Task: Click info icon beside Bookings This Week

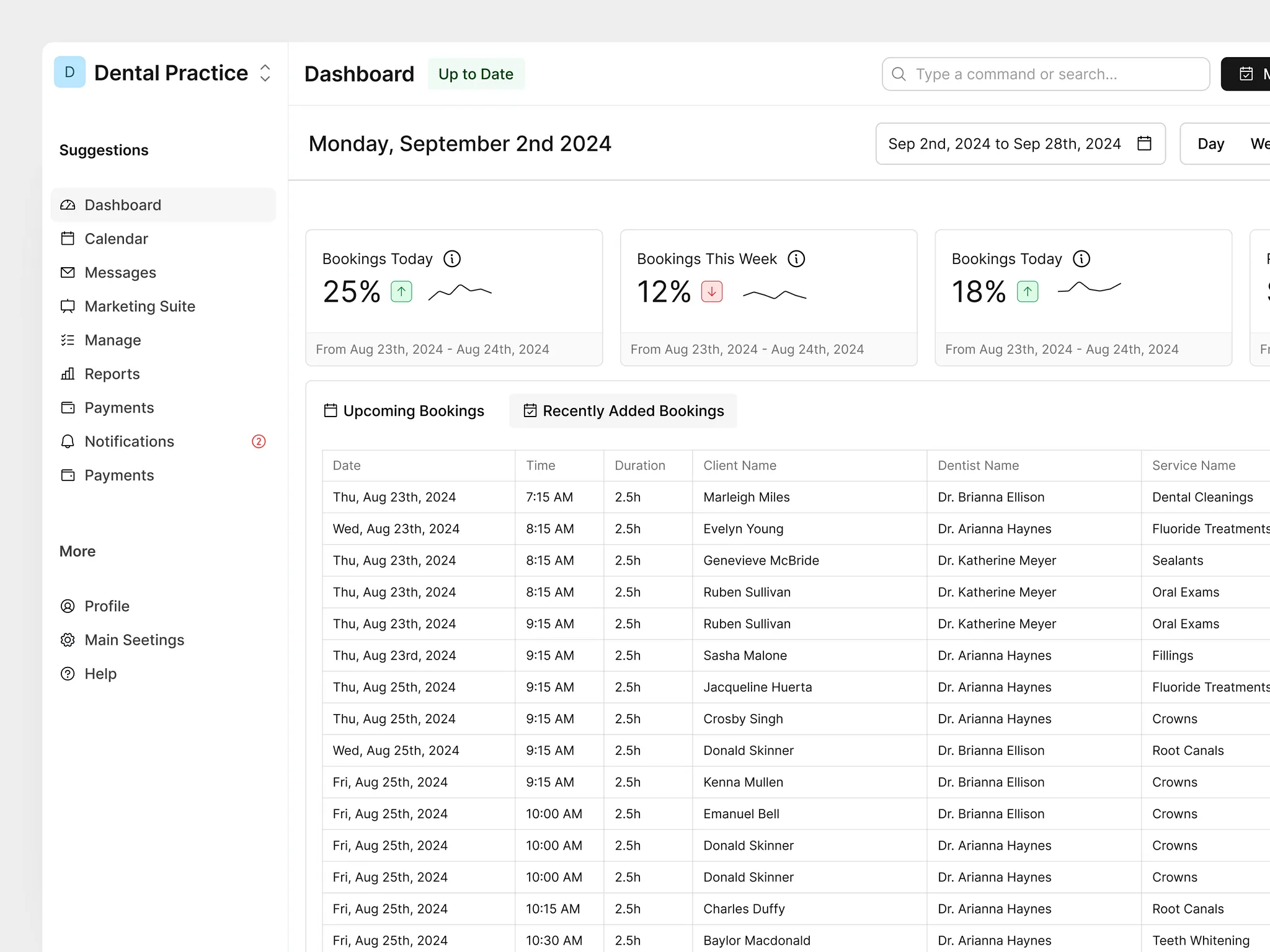Action: pos(796,259)
